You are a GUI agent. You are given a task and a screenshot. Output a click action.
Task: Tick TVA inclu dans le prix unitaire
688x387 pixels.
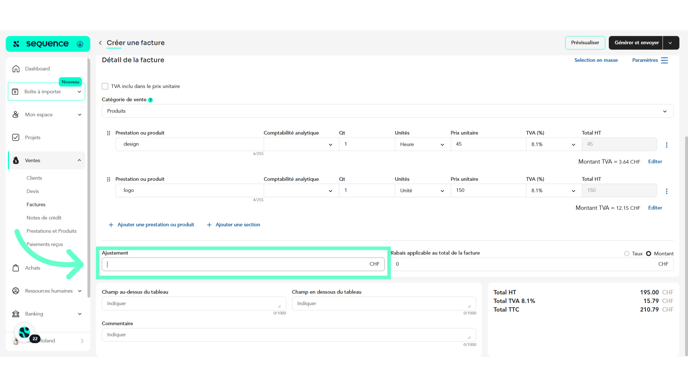pos(105,86)
